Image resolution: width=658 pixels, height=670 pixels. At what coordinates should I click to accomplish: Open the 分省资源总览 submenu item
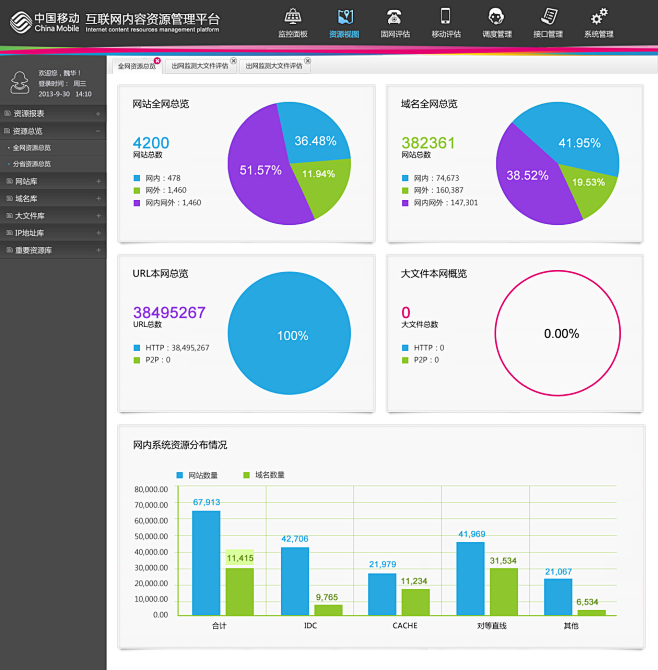click(32, 164)
